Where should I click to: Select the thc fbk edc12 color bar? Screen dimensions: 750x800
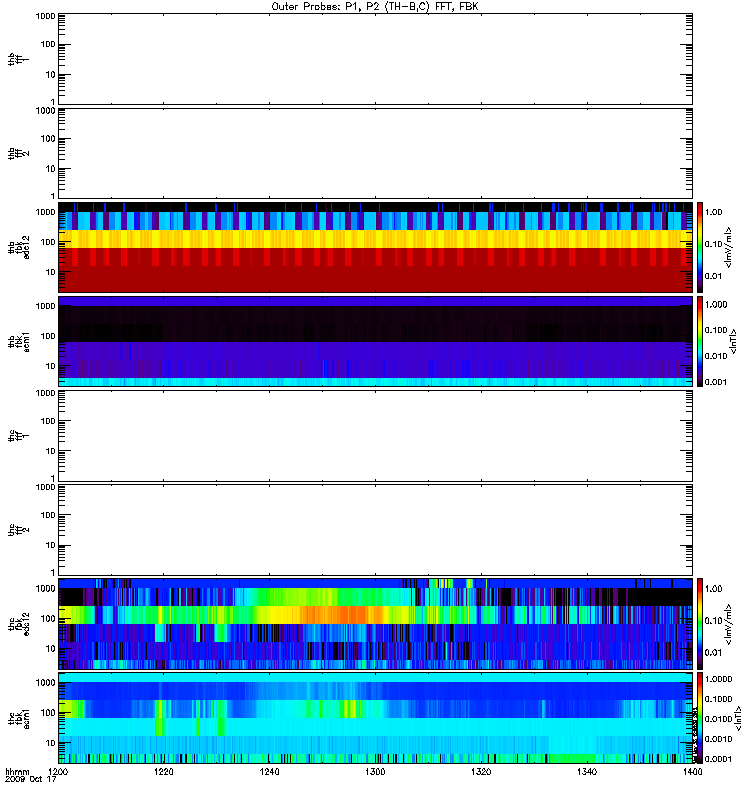point(700,623)
